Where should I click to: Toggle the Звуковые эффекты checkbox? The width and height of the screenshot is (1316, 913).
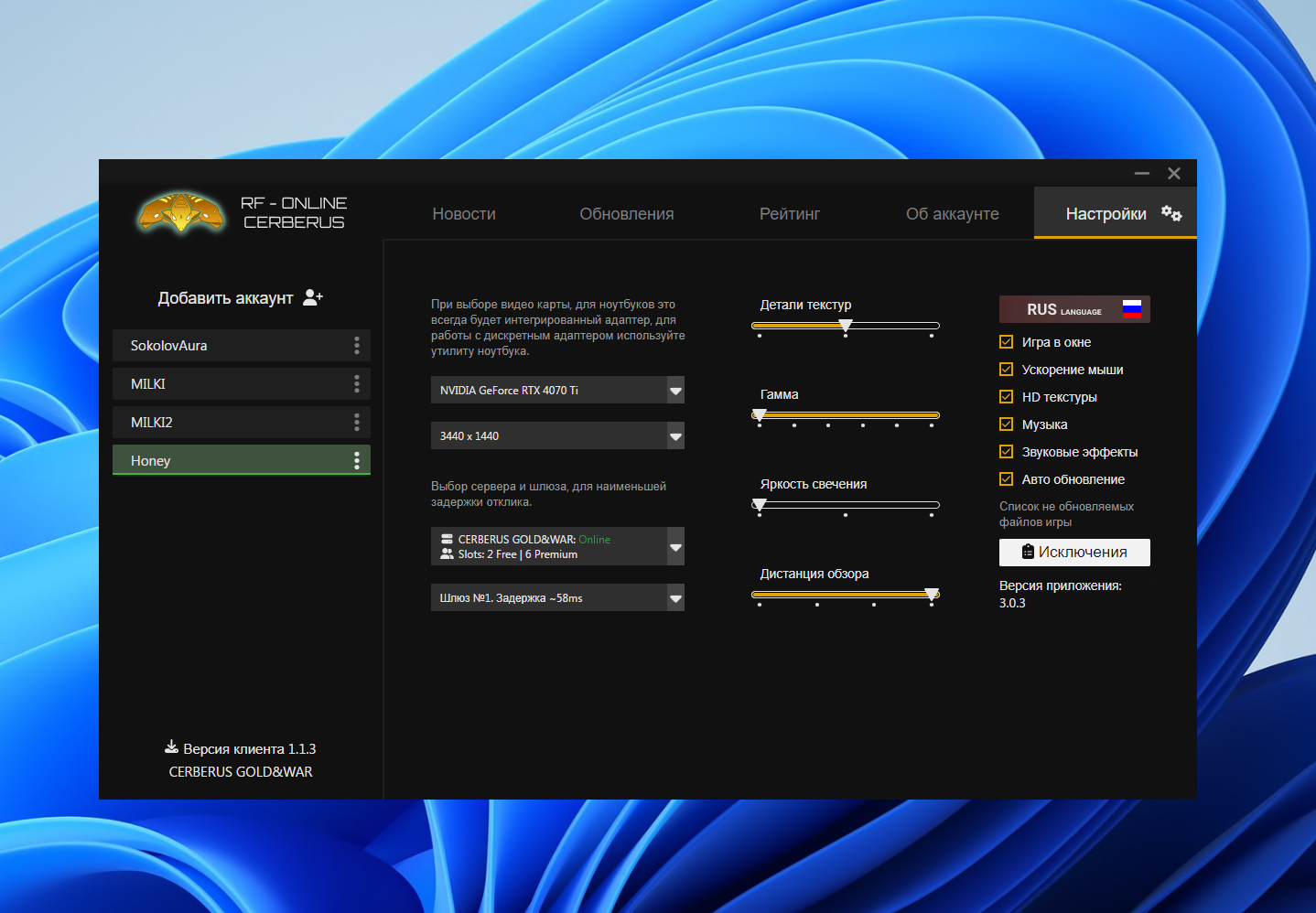pos(1007,452)
